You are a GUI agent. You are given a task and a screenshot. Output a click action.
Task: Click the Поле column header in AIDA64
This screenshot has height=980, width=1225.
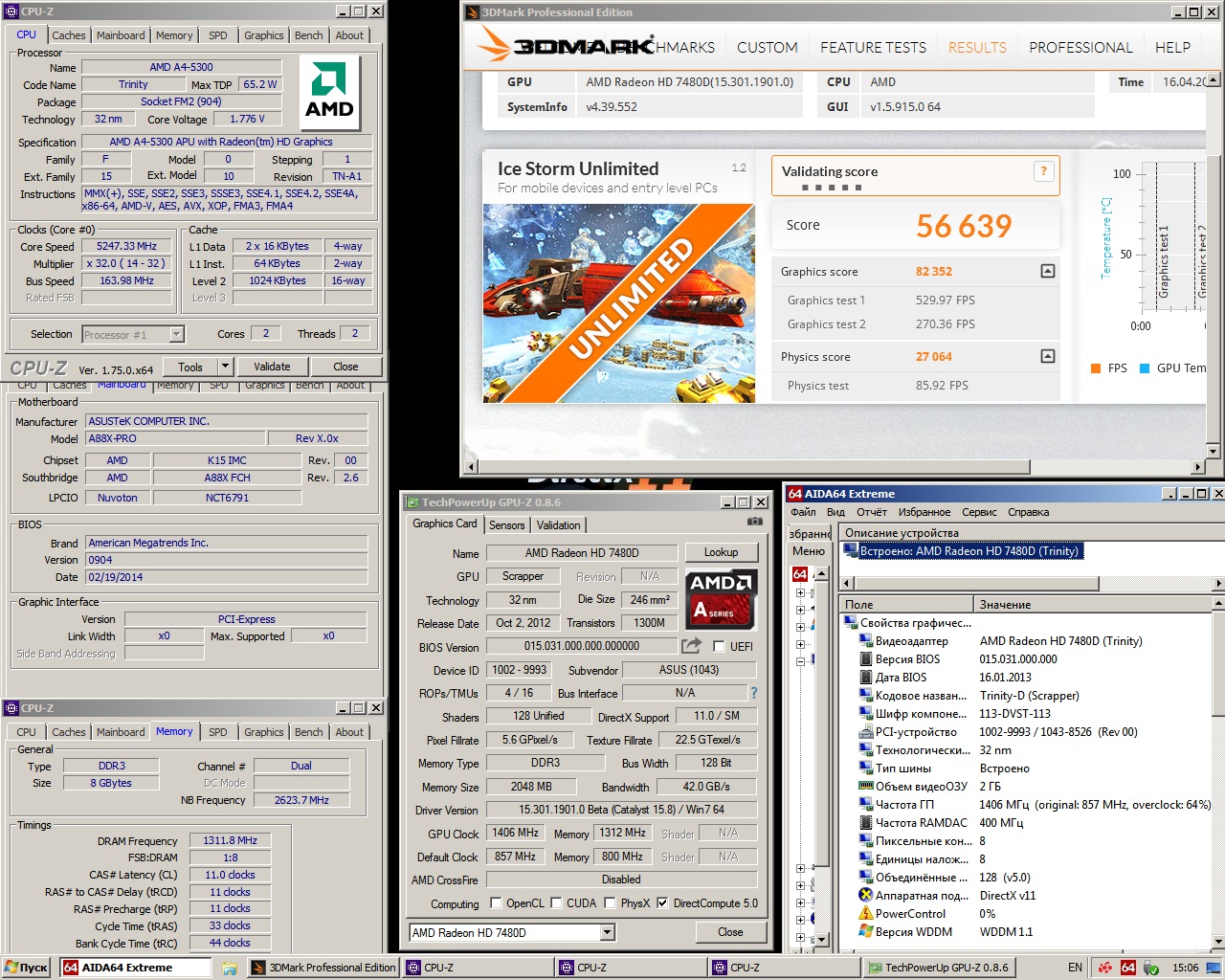click(x=906, y=604)
